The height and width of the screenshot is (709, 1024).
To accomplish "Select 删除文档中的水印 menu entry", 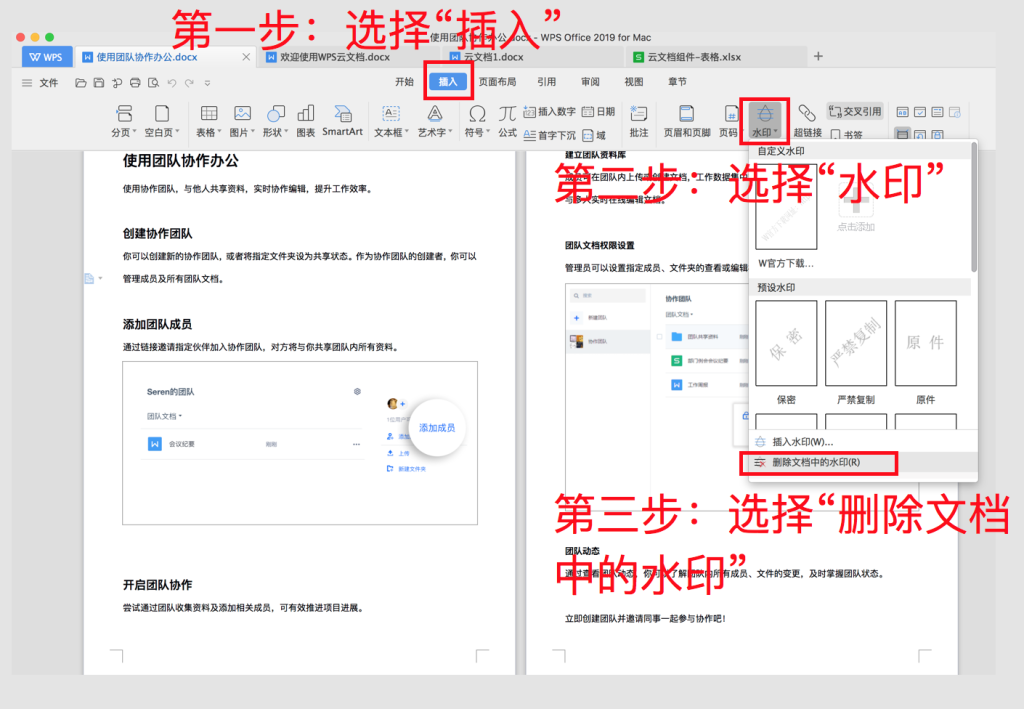I will pos(816,462).
